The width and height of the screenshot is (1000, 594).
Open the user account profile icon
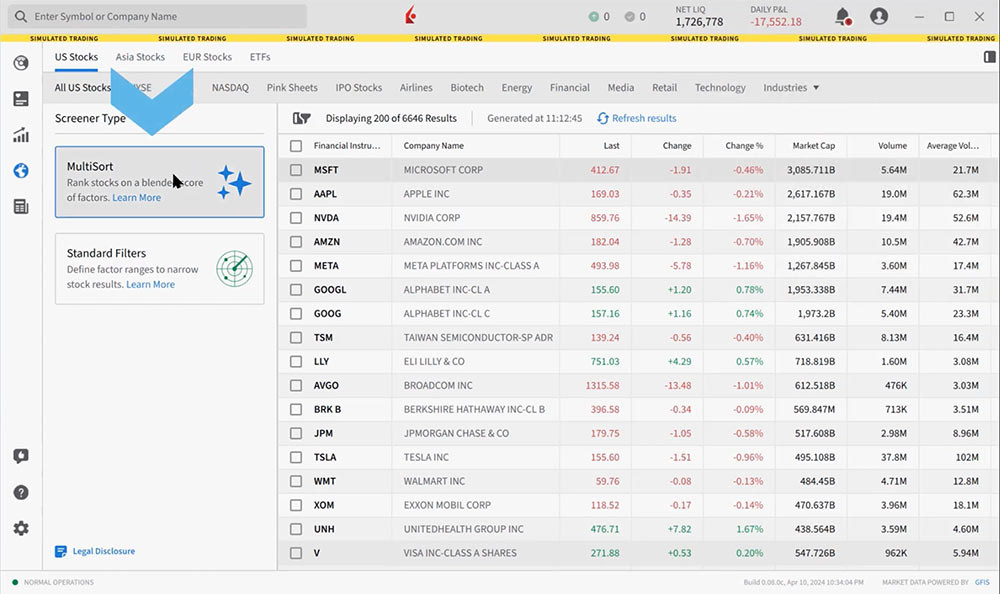tap(879, 17)
